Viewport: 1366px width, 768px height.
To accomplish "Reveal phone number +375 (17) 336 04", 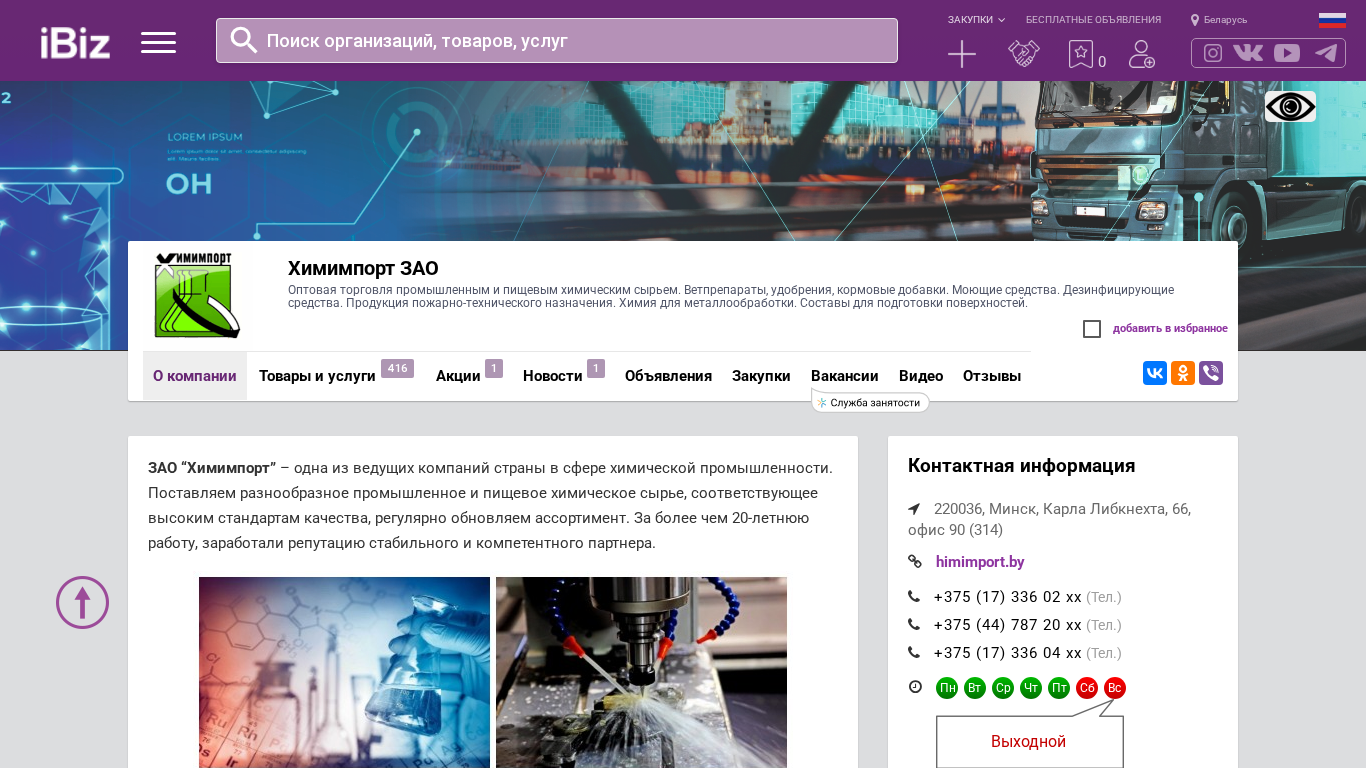I will coord(1008,653).
